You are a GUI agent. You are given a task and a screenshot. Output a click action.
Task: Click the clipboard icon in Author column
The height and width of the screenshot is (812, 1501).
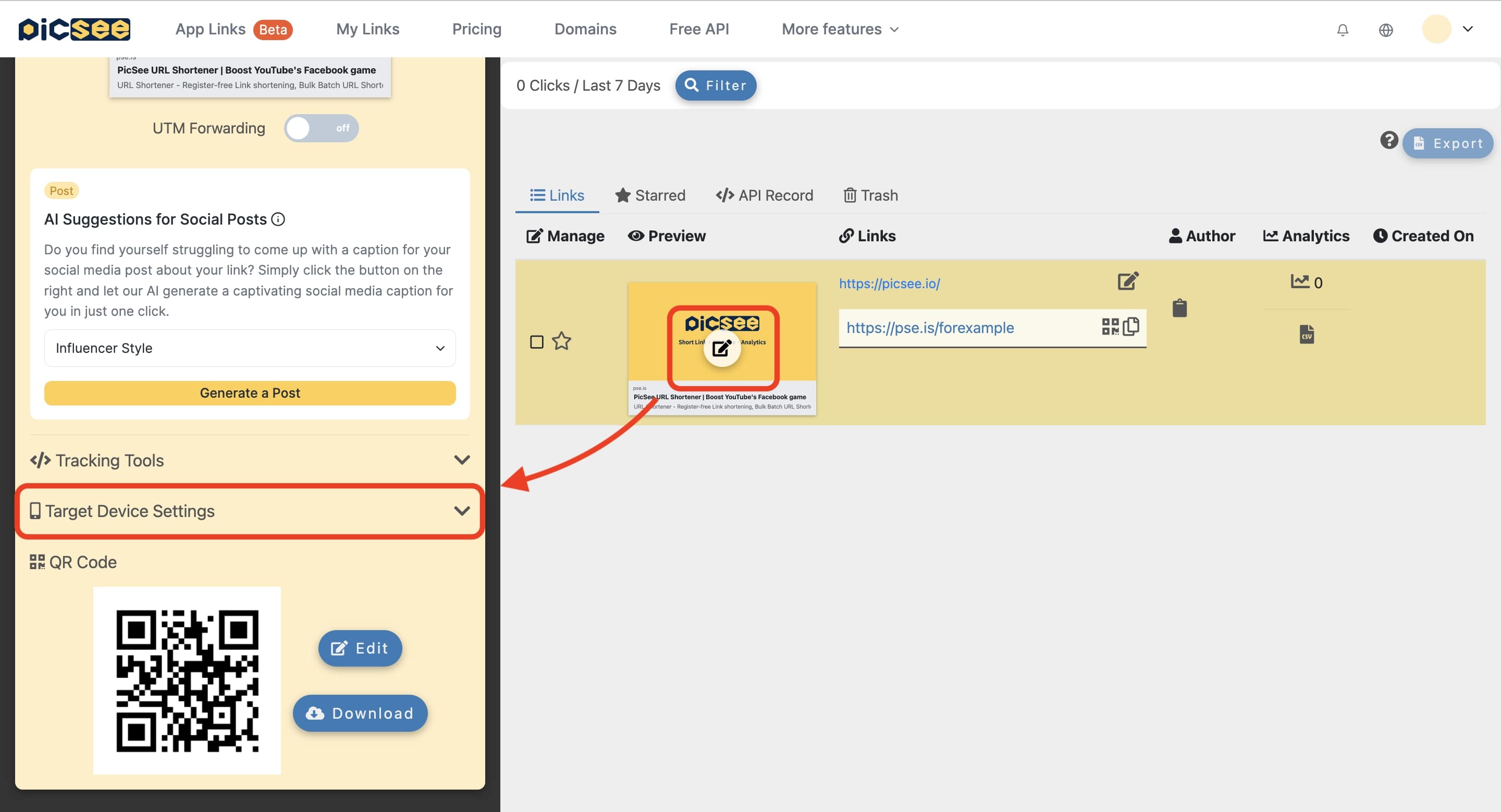tap(1179, 307)
